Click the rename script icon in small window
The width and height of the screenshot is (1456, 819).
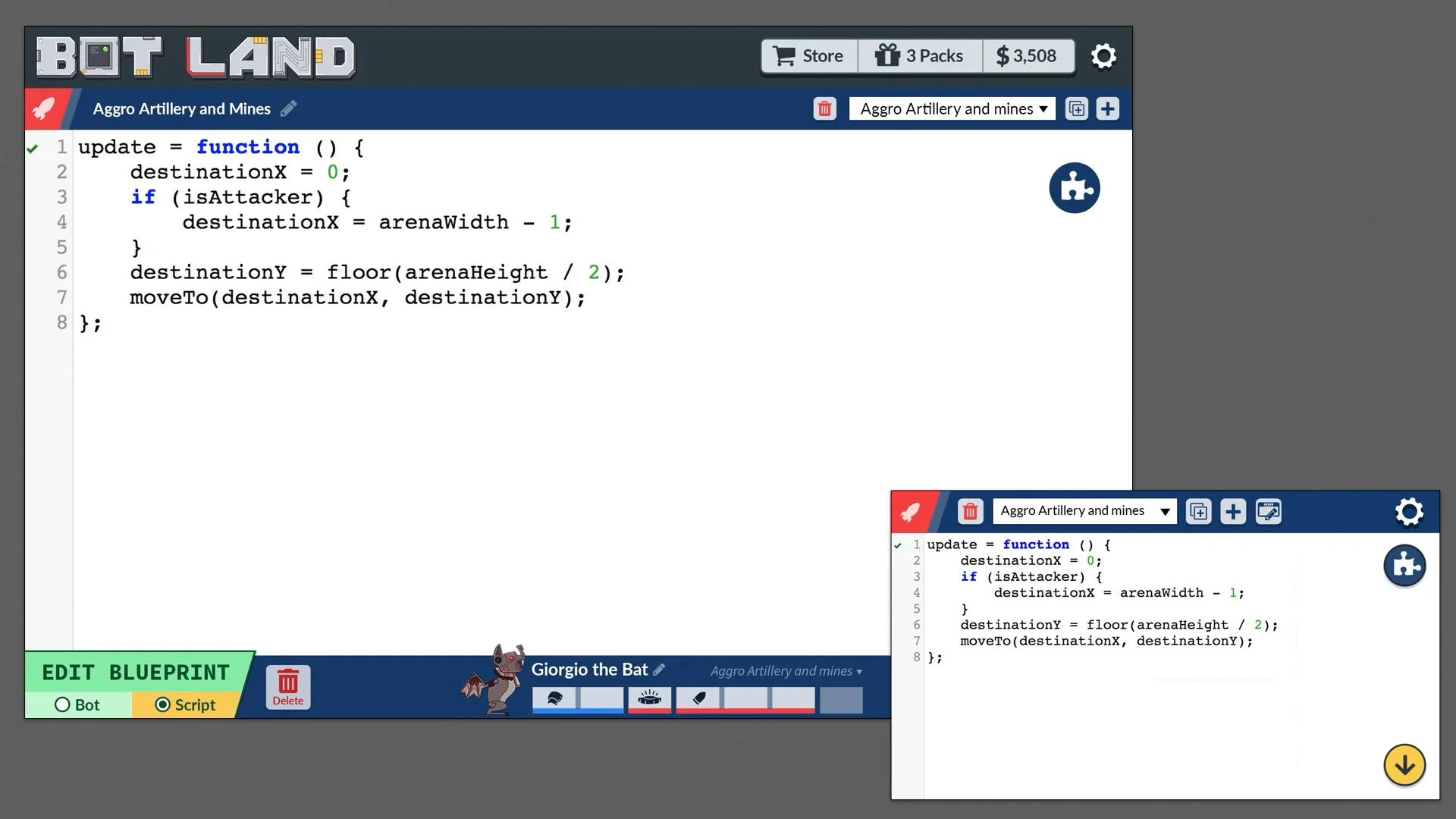click(1269, 511)
